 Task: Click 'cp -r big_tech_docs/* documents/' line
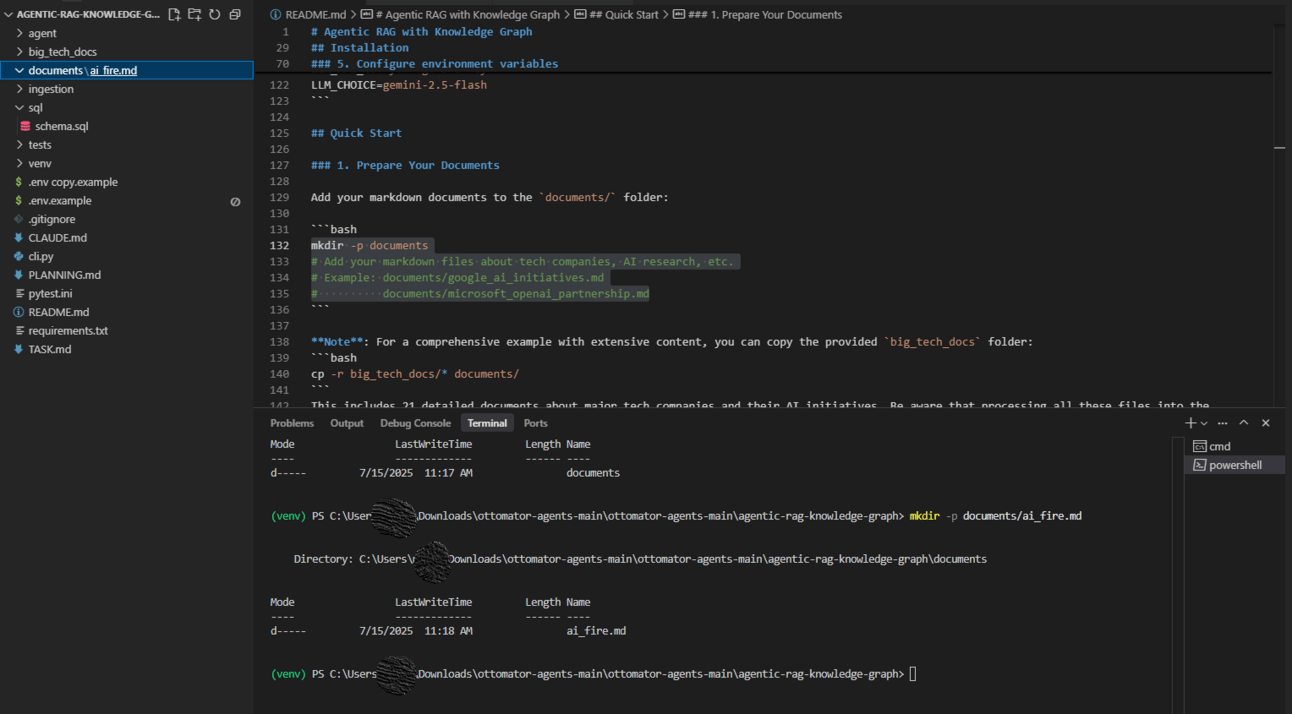415,374
